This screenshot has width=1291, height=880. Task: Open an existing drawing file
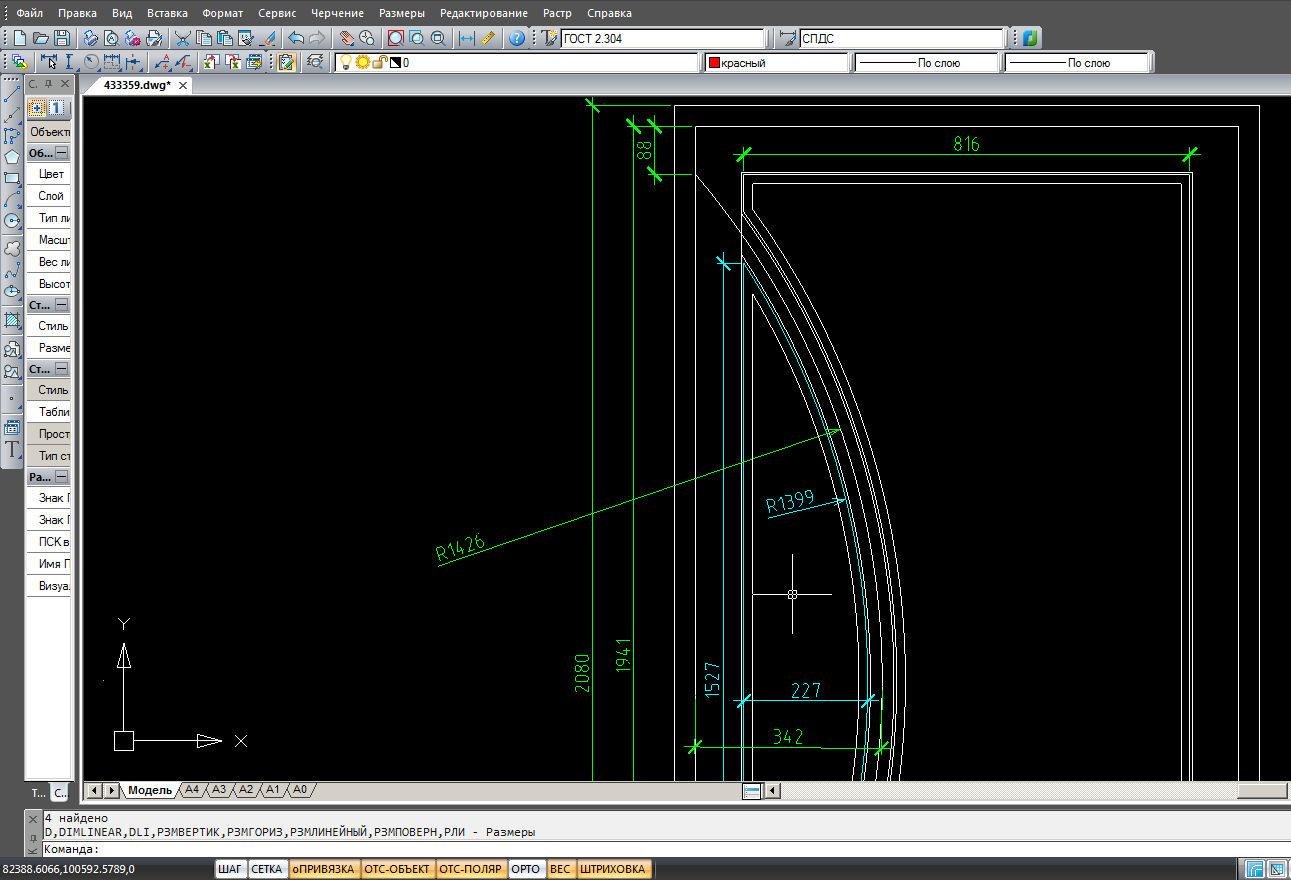pos(41,38)
